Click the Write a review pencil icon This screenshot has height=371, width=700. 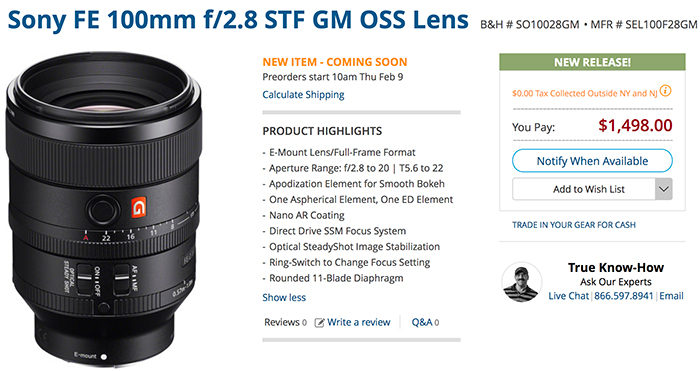pos(319,322)
